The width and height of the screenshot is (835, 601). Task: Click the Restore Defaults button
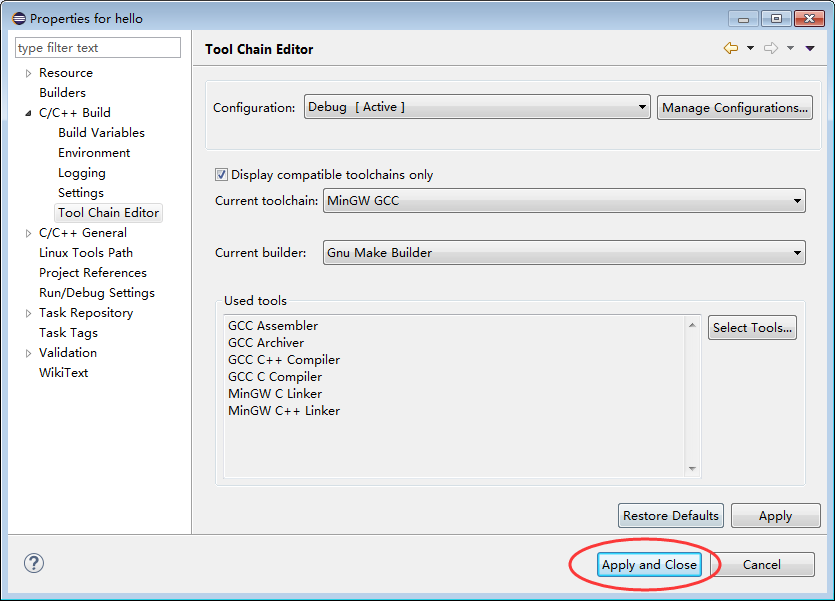click(x=670, y=515)
